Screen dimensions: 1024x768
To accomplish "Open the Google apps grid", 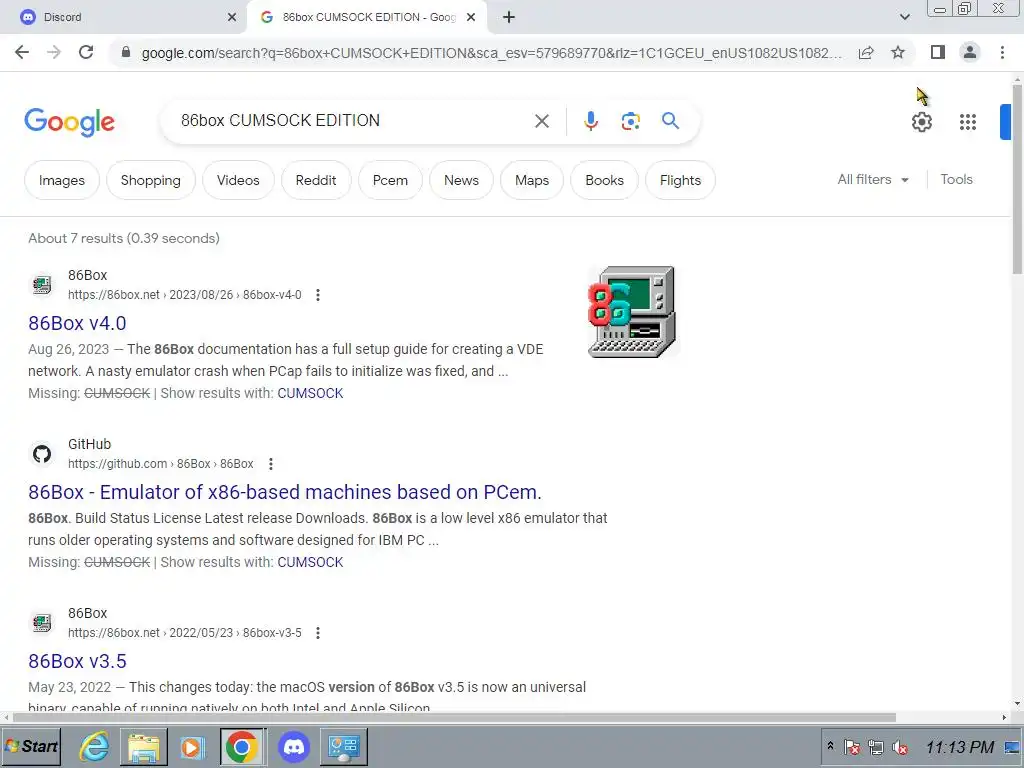I will point(968,122).
